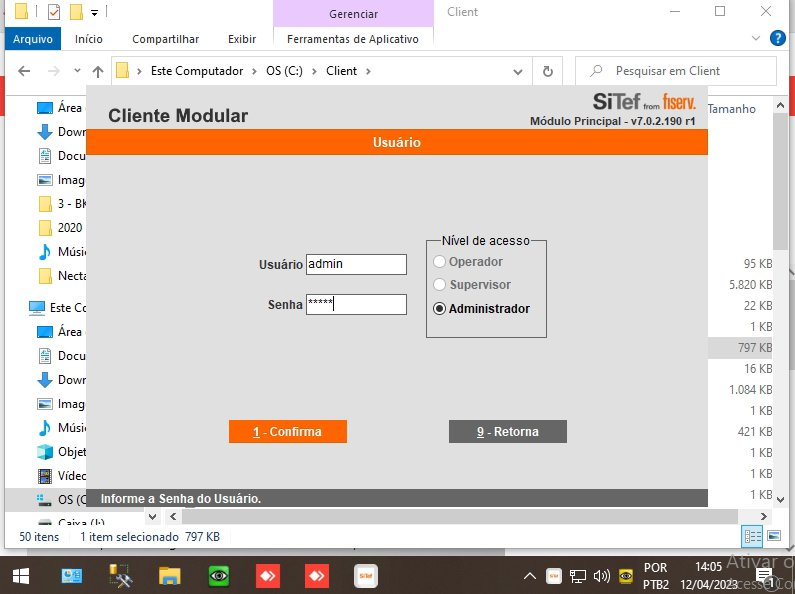Image resolution: width=795 pixels, height=594 pixels.
Task: Open the Windows Start menu
Action: [20, 576]
